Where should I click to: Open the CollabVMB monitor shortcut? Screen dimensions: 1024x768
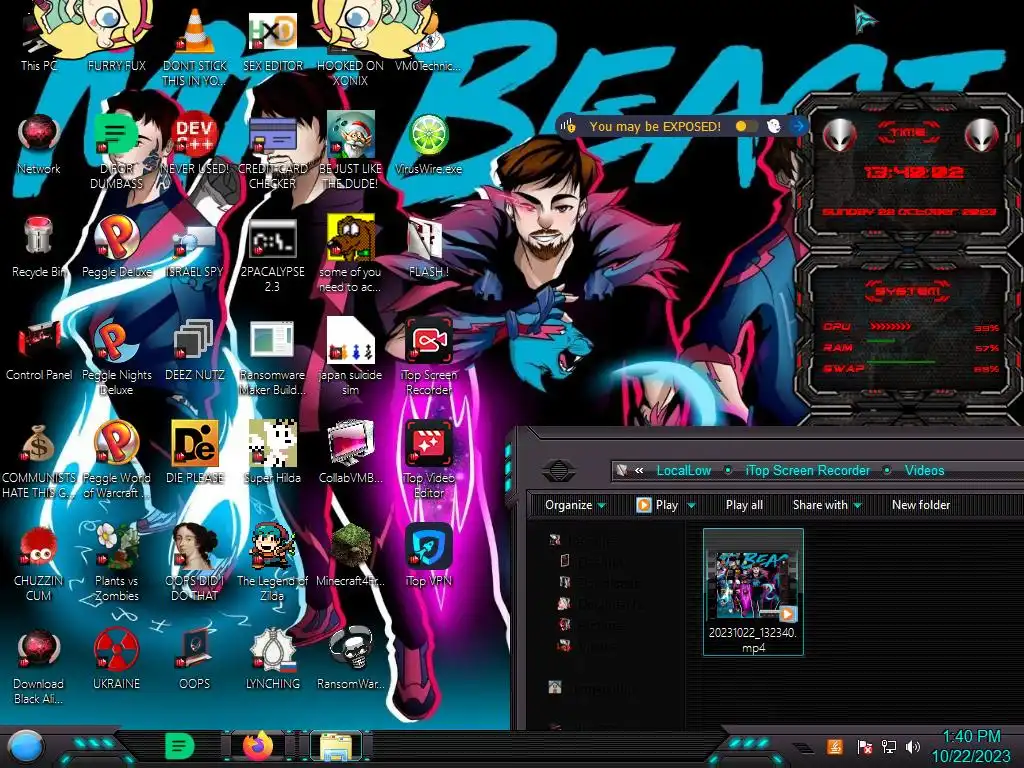[350, 453]
